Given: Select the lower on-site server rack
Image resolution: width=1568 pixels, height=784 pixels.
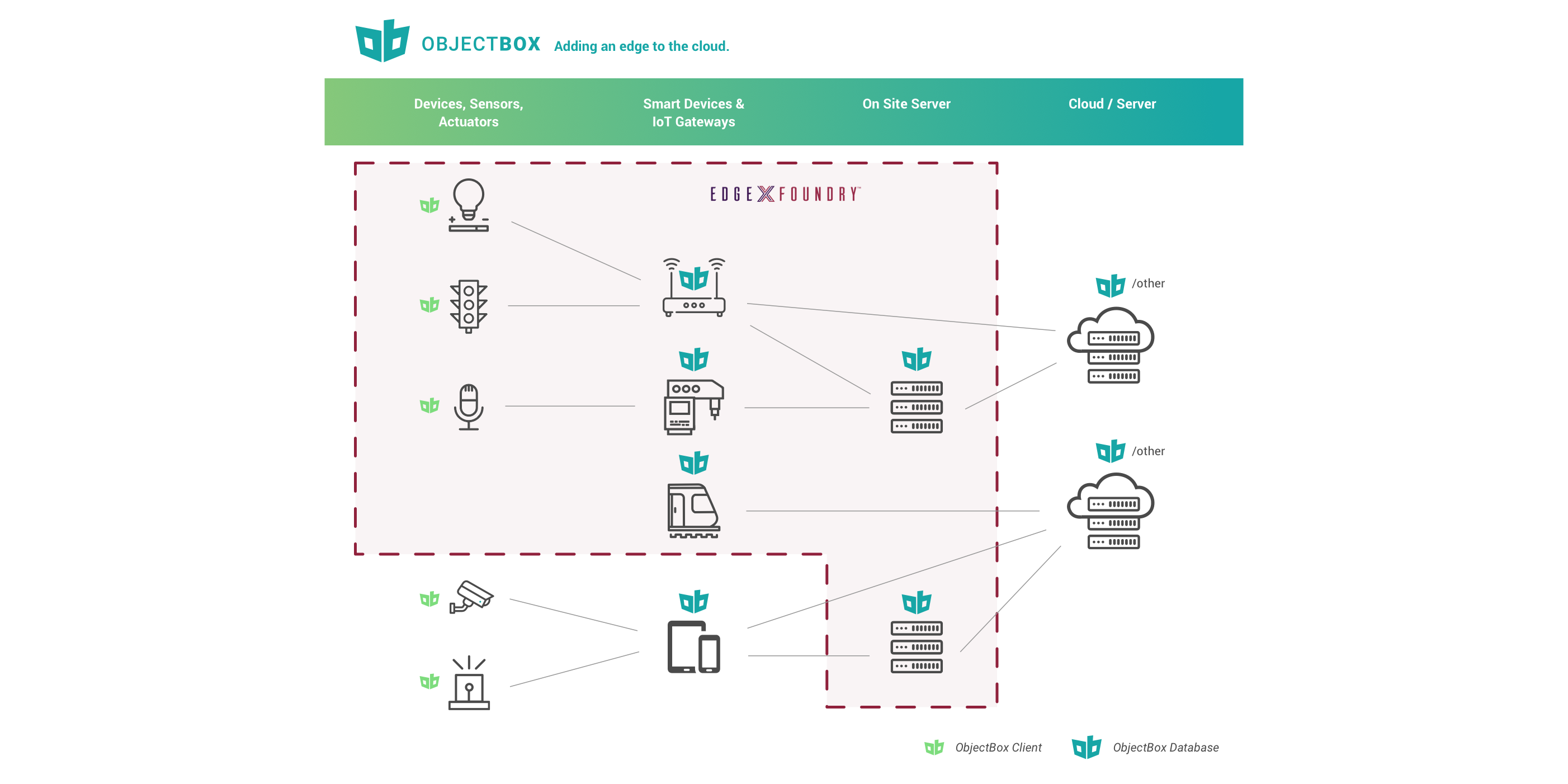Looking at the screenshot, I should pos(917,647).
